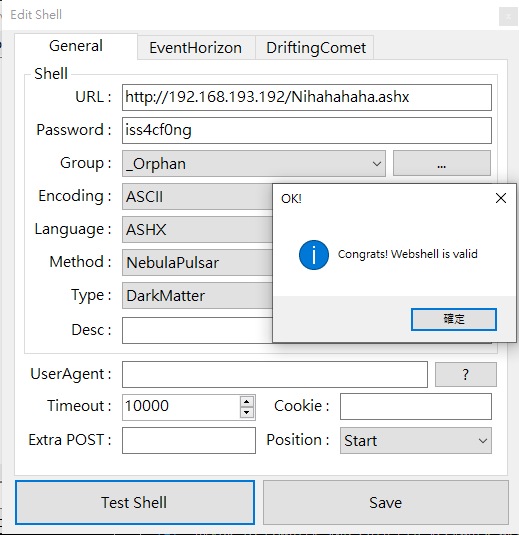519x535 pixels.
Task: Click the 確定 confirm button
Action: tap(453, 319)
